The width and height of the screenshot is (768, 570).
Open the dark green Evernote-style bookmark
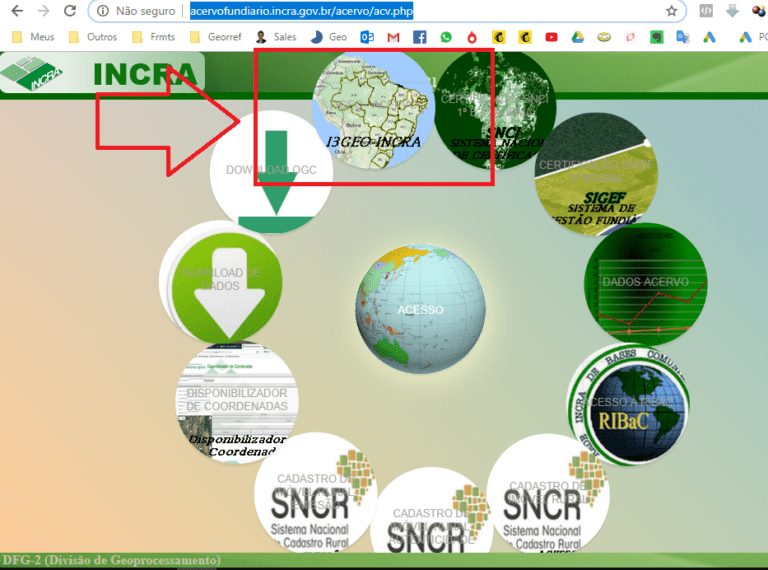tap(656, 37)
